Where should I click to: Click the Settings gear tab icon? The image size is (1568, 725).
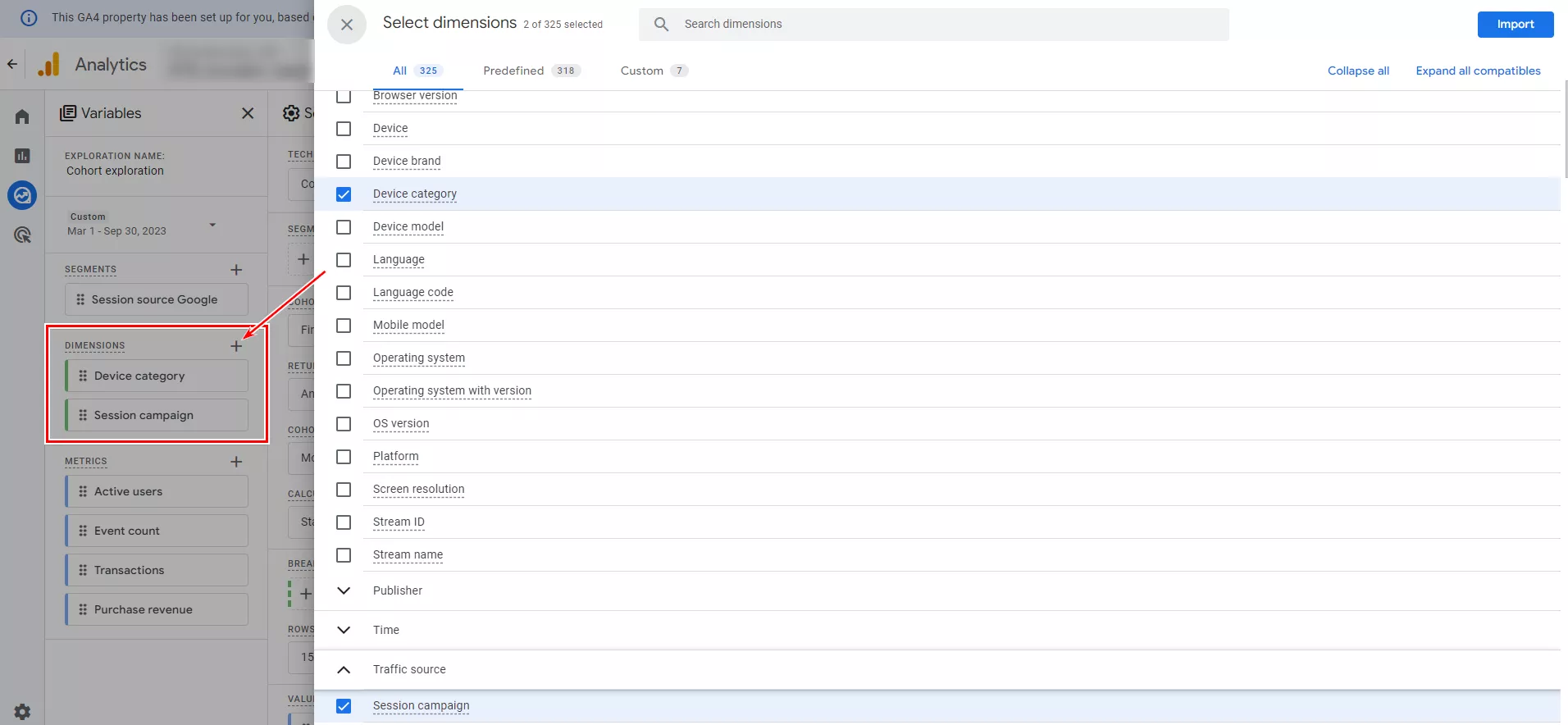coord(291,113)
